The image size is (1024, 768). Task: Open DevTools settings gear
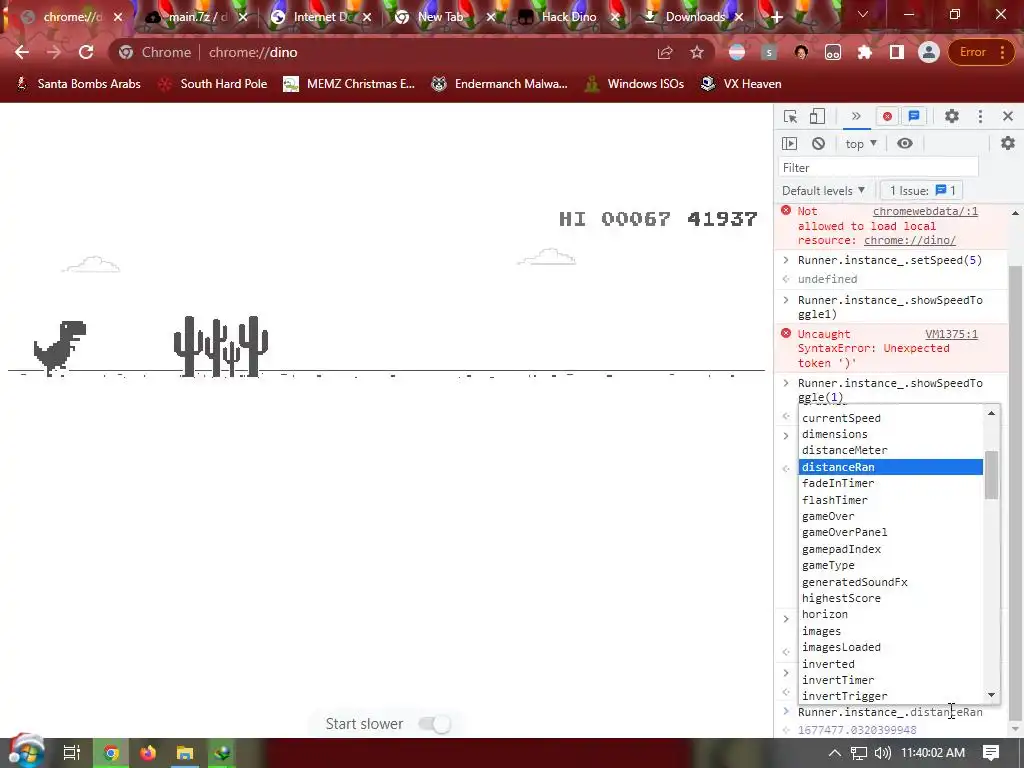[952, 116]
